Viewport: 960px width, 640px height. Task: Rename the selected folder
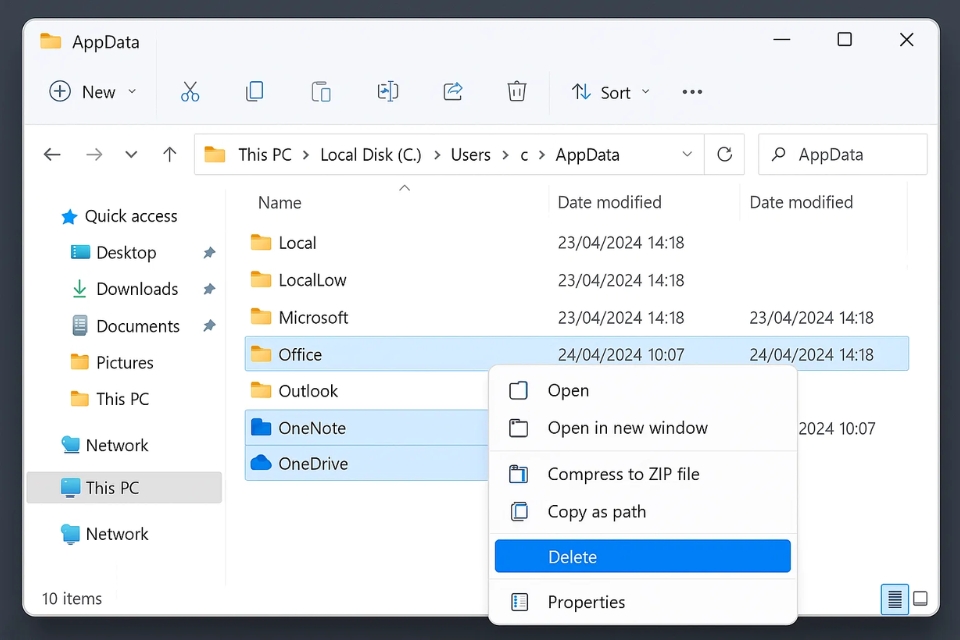tap(388, 91)
